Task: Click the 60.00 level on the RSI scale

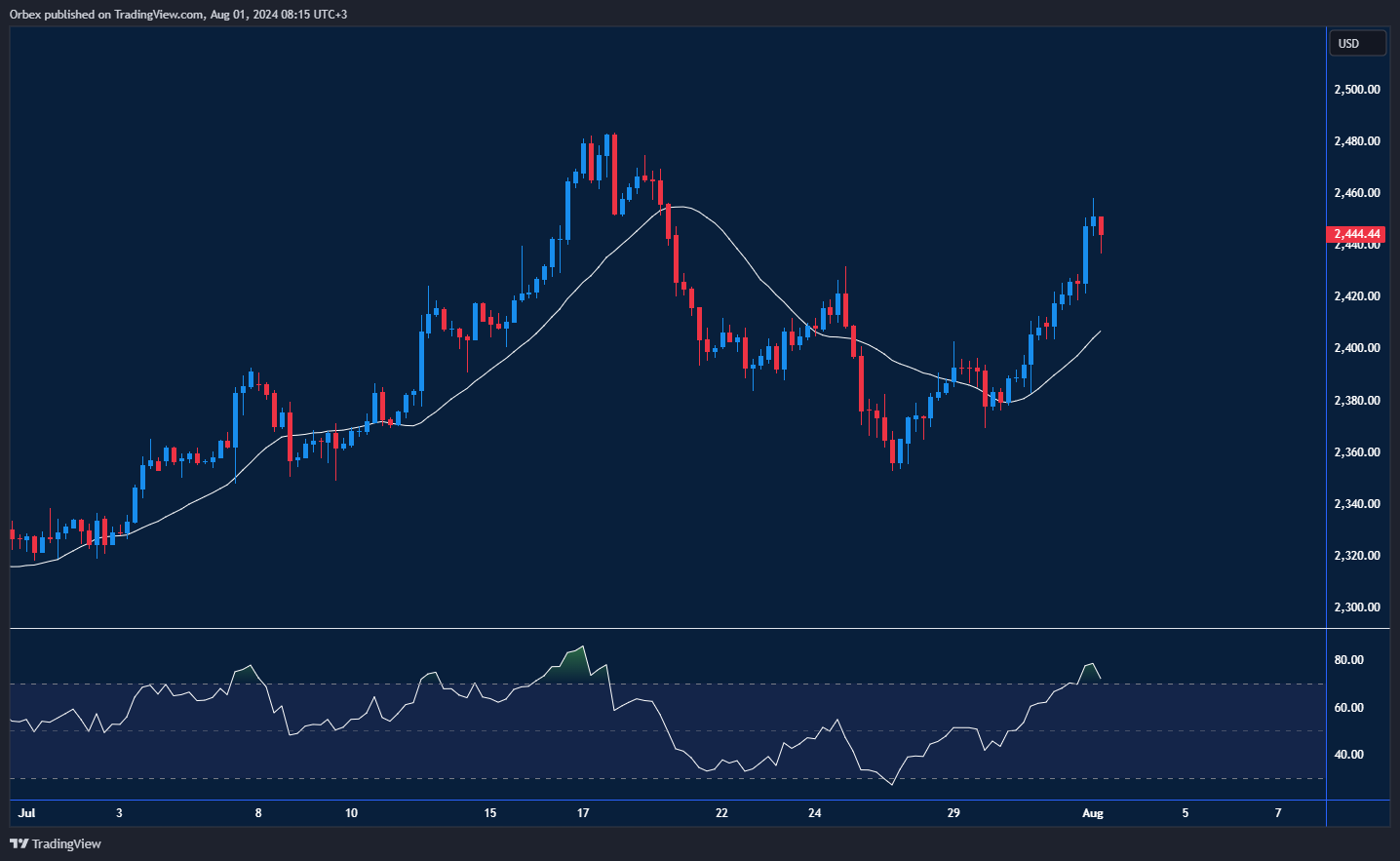Action: [1348, 708]
